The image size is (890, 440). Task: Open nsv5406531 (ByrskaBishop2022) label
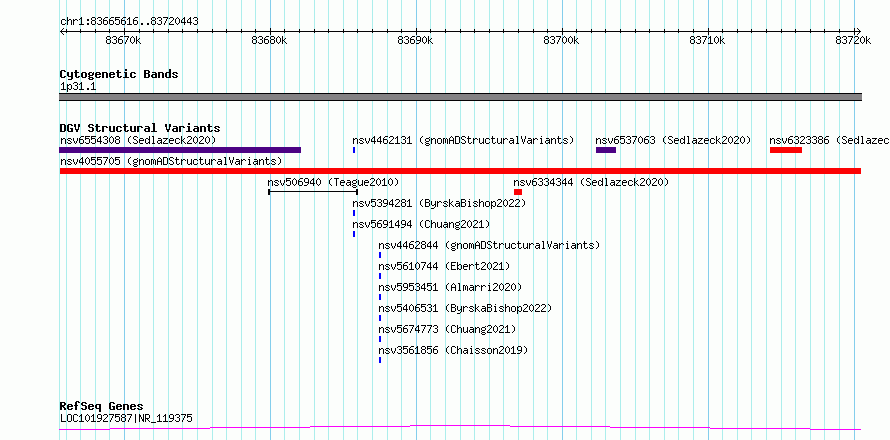click(465, 308)
